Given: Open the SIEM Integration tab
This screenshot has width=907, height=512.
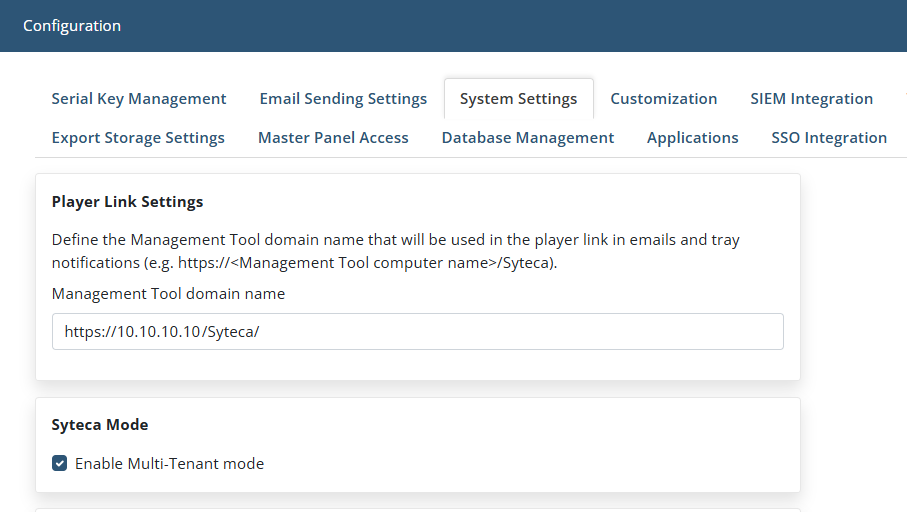Looking at the screenshot, I should point(812,99).
